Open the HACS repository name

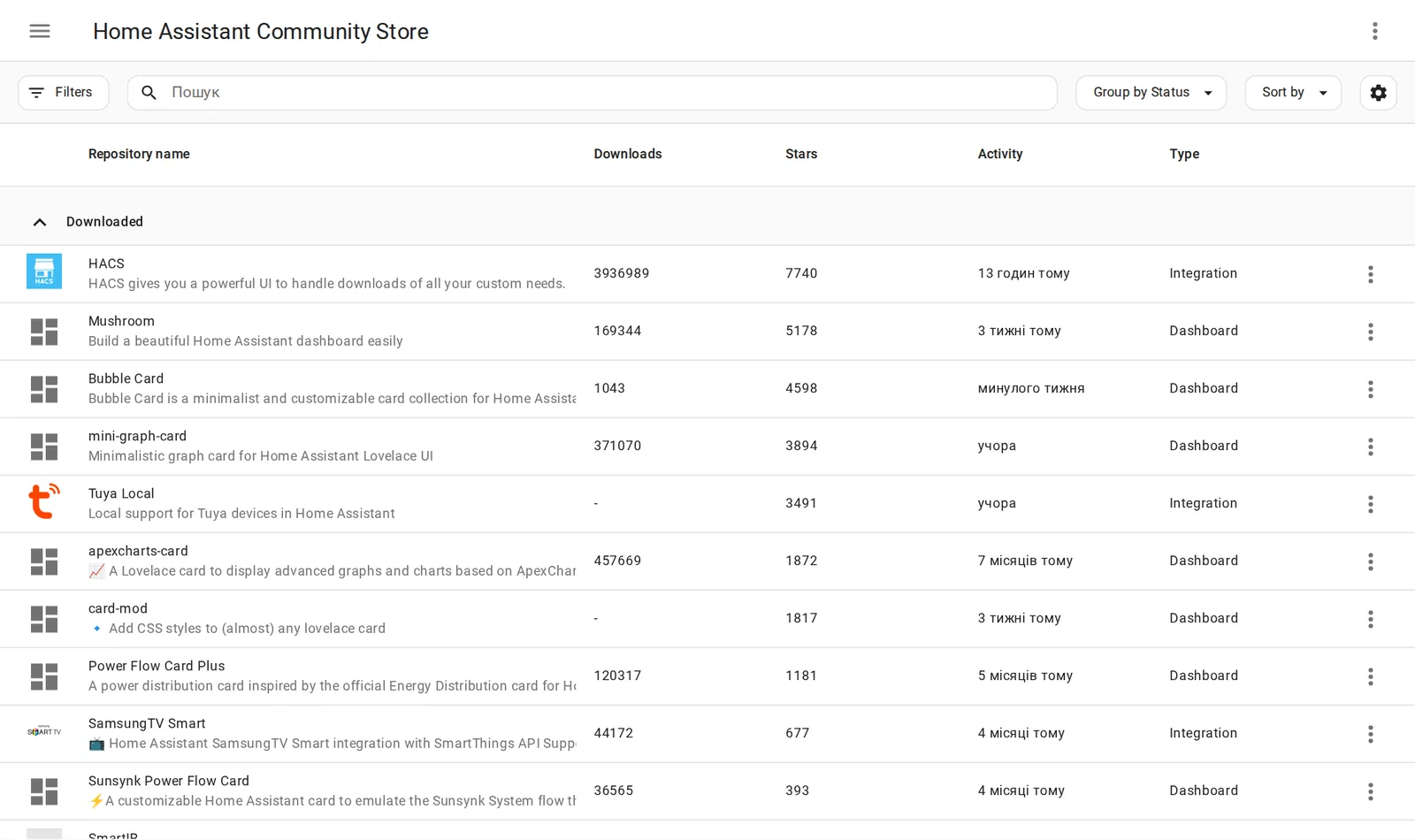(x=106, y=263)
